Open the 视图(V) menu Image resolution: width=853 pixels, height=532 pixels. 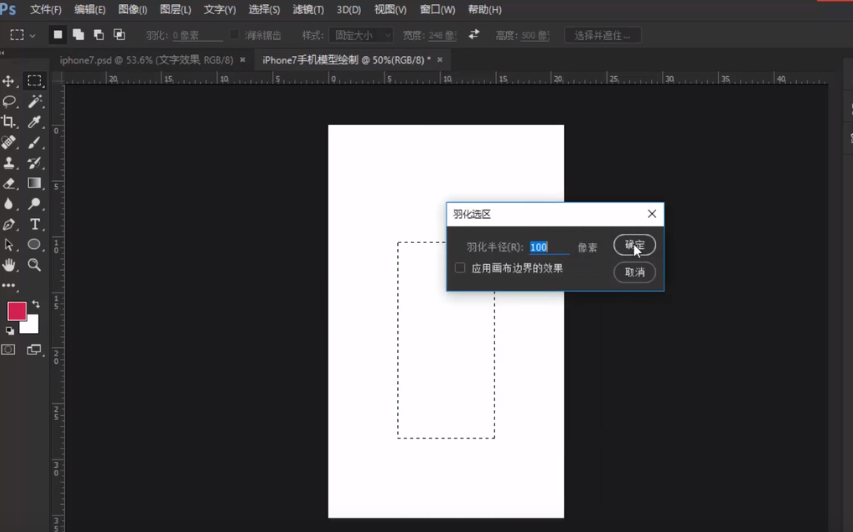tap(390, 10)
